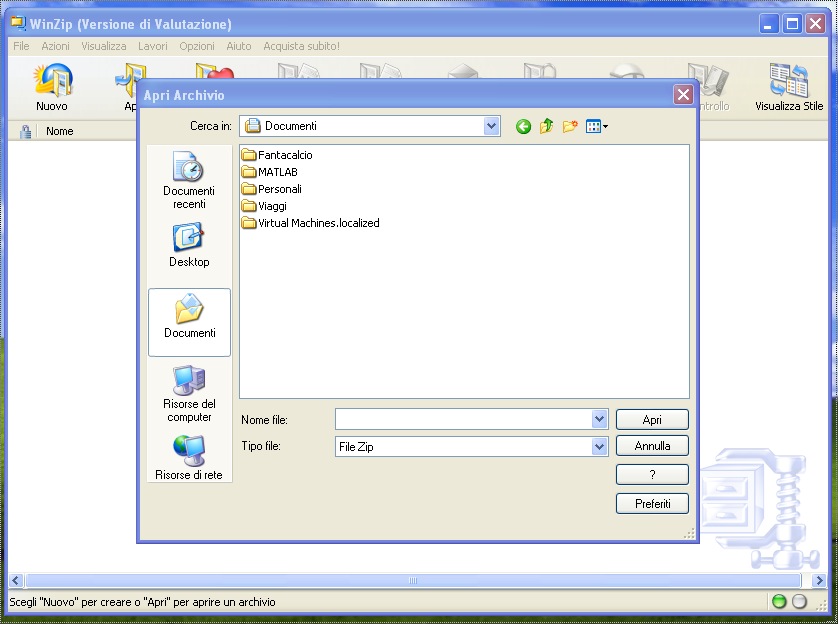Create new folder using the toolbar icon
Viewport: 838px width, 624px height.
pos(570,126)
